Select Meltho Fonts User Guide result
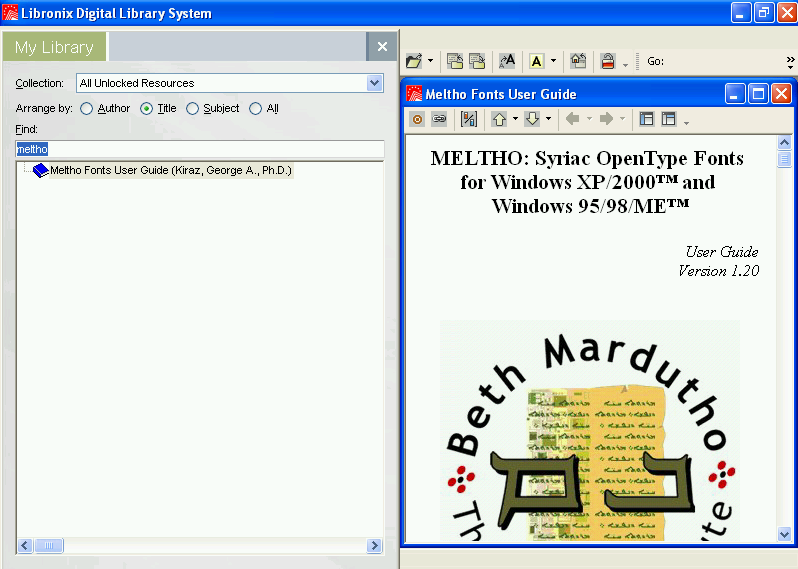798x569 pixels. click(170, 170)
